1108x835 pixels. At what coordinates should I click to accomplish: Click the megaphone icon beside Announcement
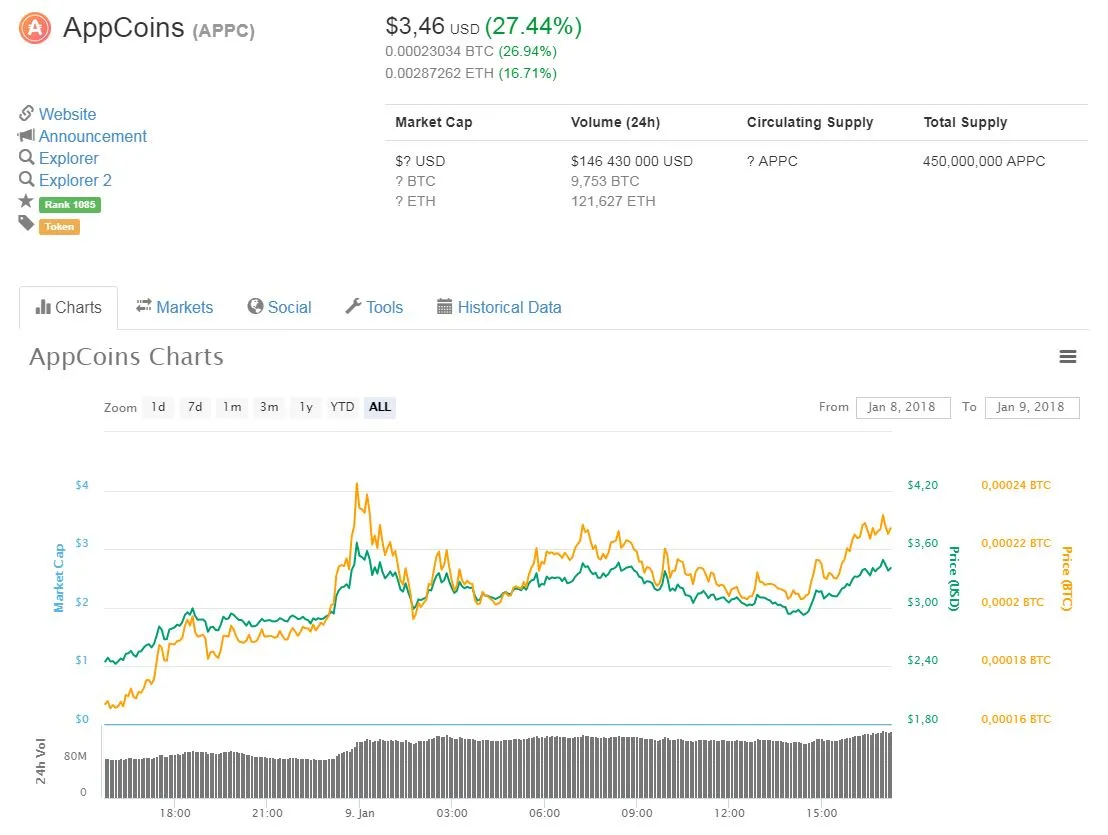point(26,135)
